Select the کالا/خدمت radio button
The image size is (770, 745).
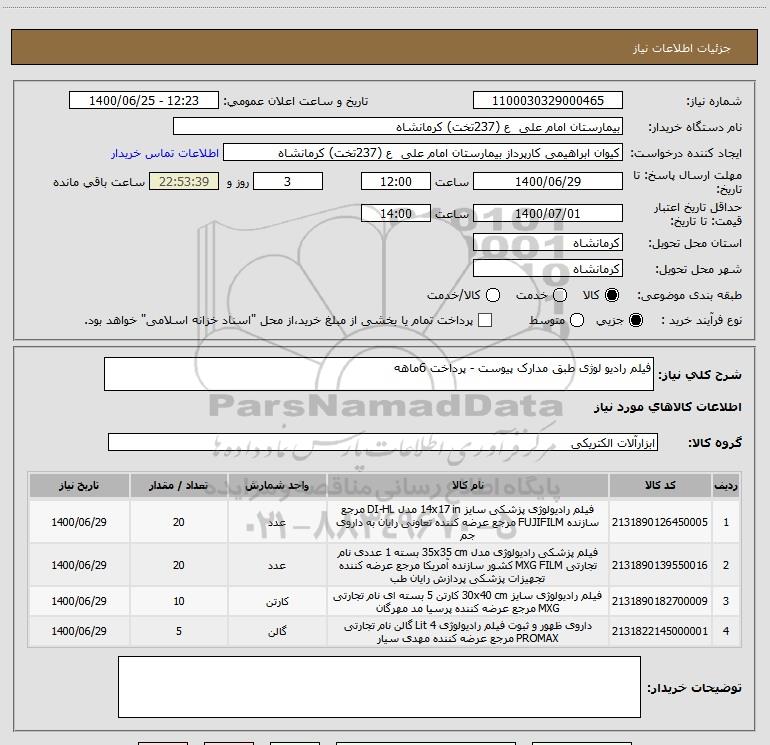click(x=493, y=295)
